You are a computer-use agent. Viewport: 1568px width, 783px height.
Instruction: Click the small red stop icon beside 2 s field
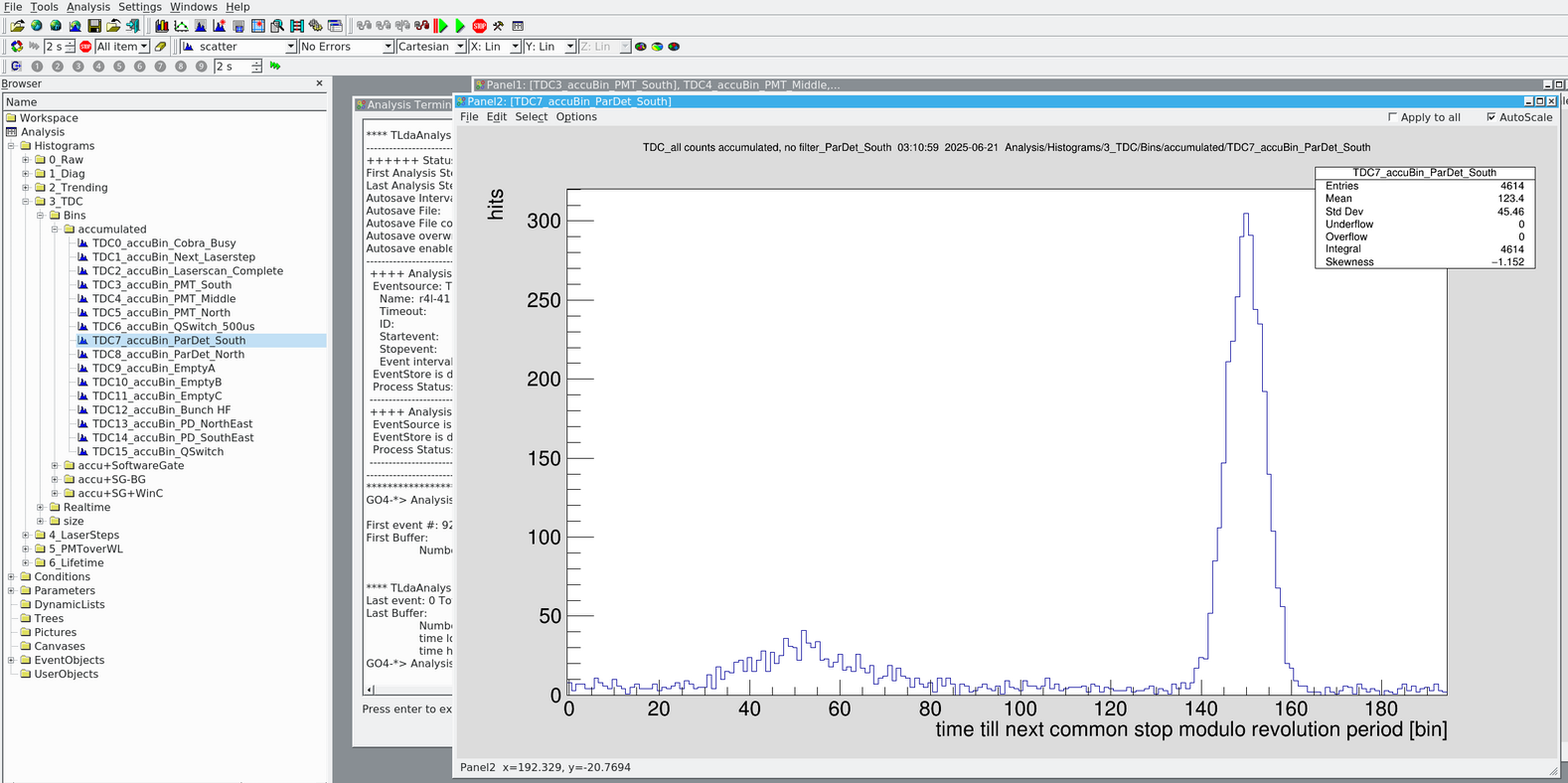(85, 47)
